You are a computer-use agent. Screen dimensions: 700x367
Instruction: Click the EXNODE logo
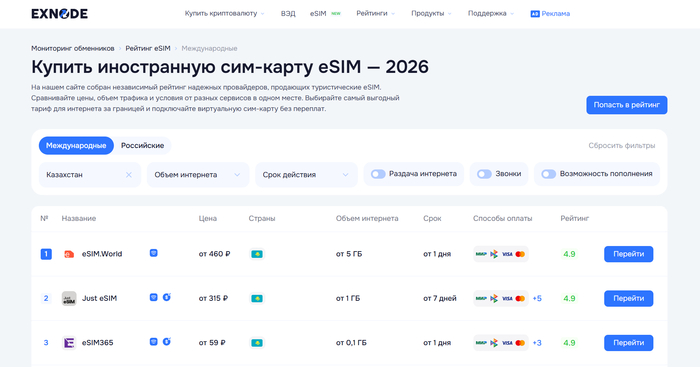pyautogui.click(x=59, y=14)
